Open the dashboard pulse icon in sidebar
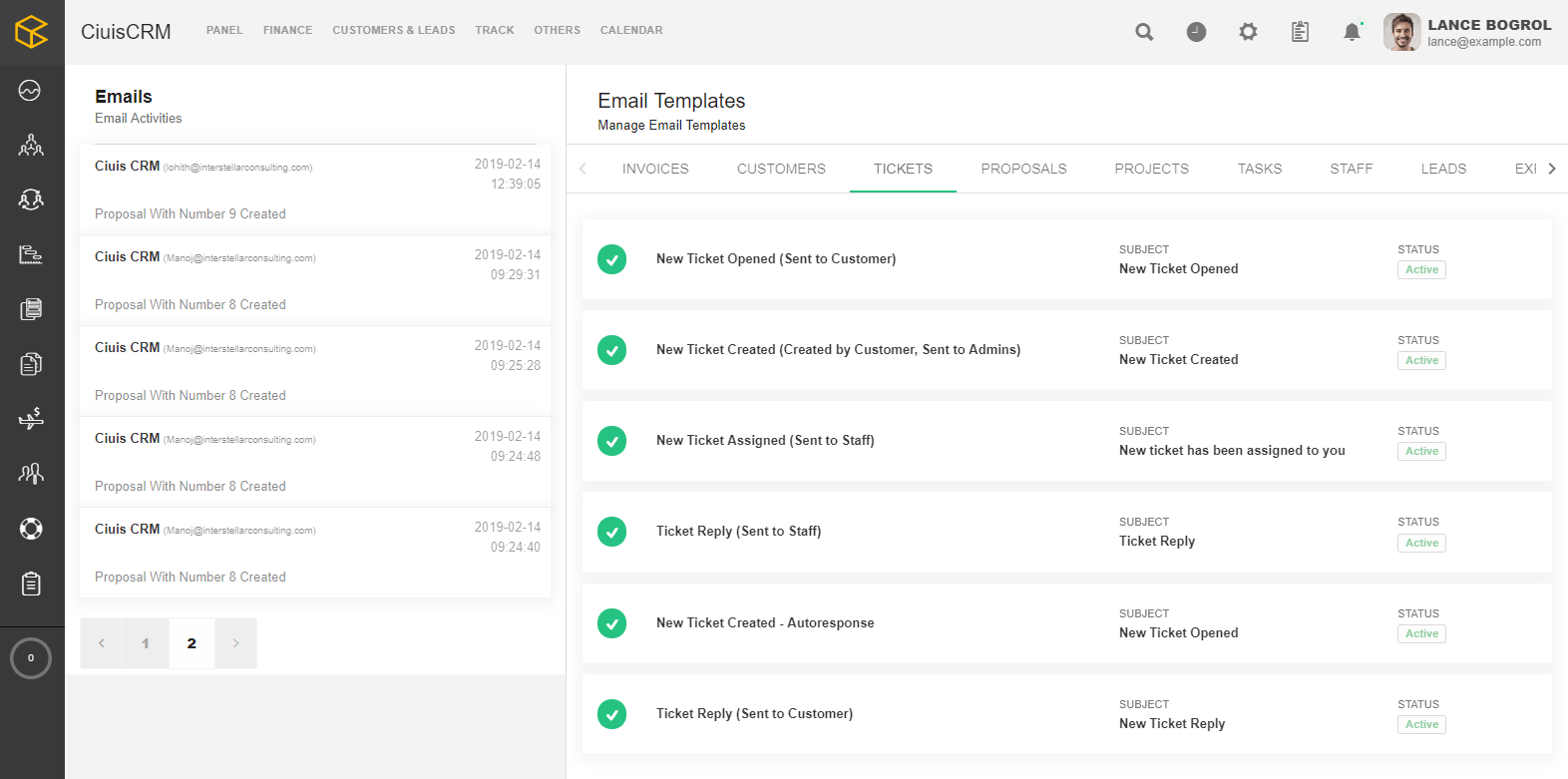 click(30, 91)
